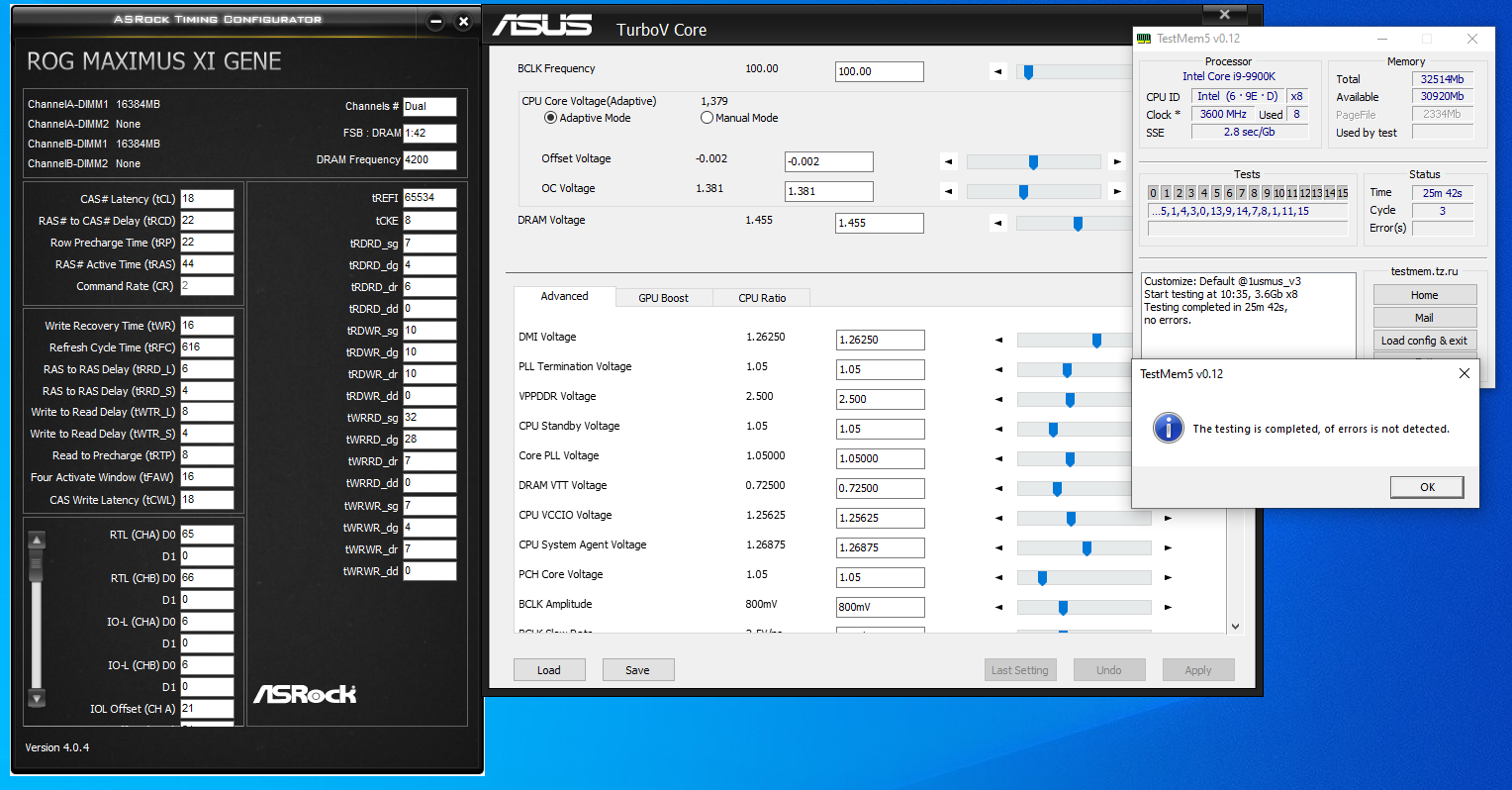
Task: Click the DMI Voltage input field
Action: (881, 340)
